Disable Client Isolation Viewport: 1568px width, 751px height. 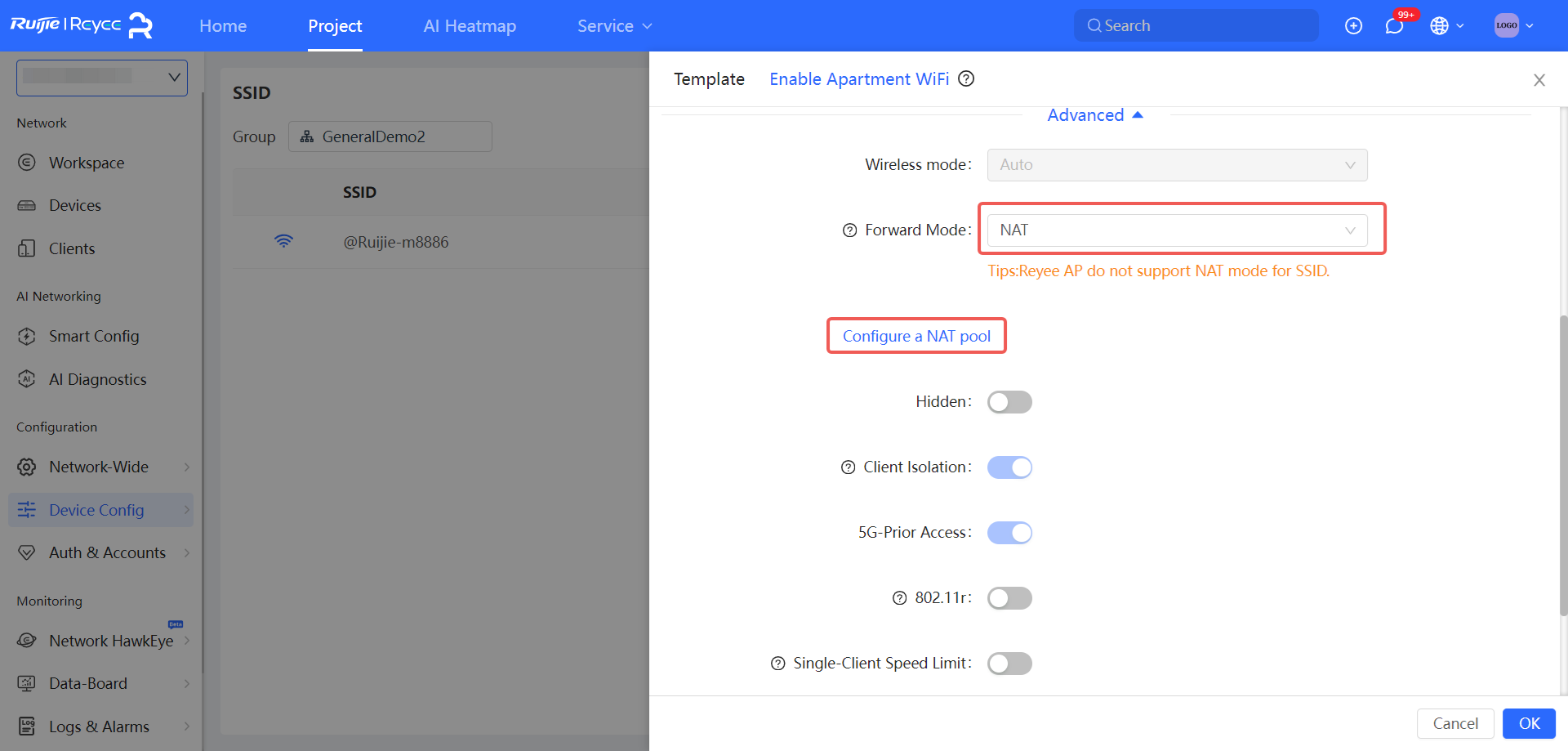click(1009, 467)
